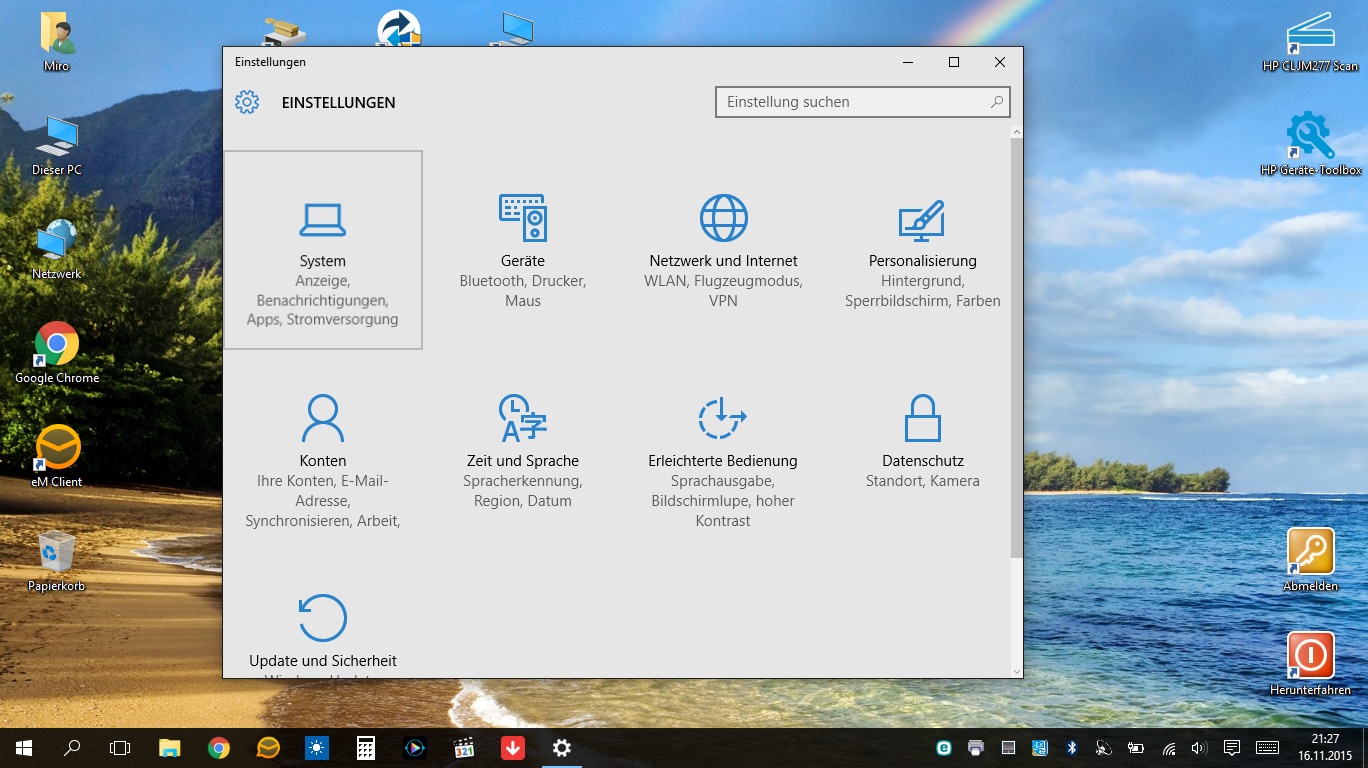The height and width of the screenshot is (768, 1368).
Task: Open the Action Center notifications icon
Action: click(x=1232, y=748)
